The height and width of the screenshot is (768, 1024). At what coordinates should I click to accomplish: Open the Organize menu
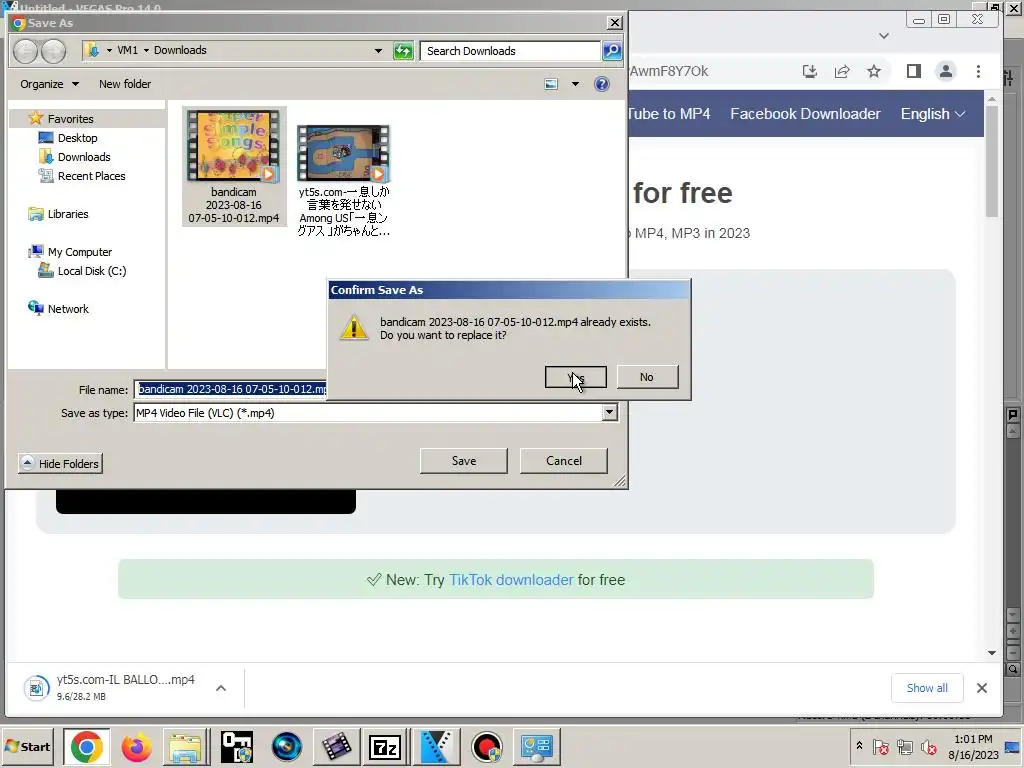point(49,84)
